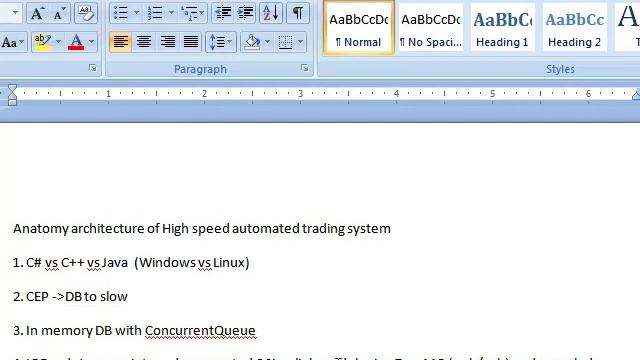
Task: Expand font color dropdown arrow
Action: click(x=92, y=42)
